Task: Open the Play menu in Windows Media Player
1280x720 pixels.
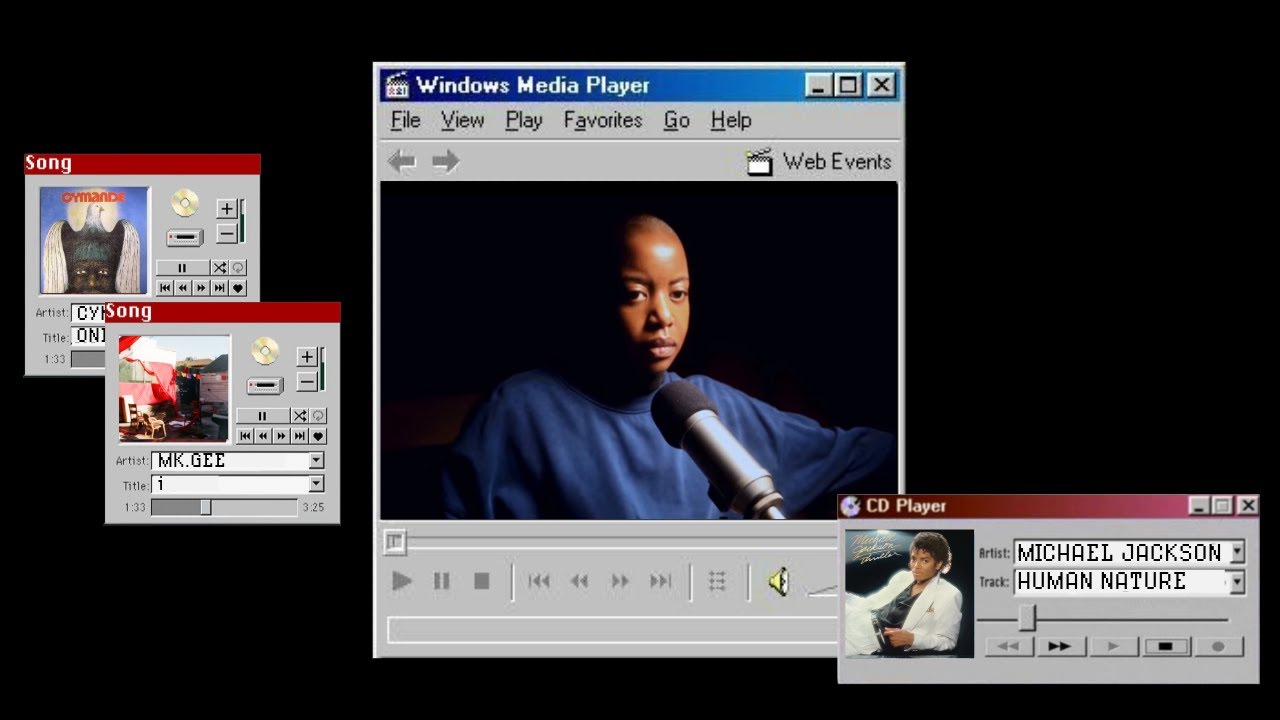Action: point(523,120)
